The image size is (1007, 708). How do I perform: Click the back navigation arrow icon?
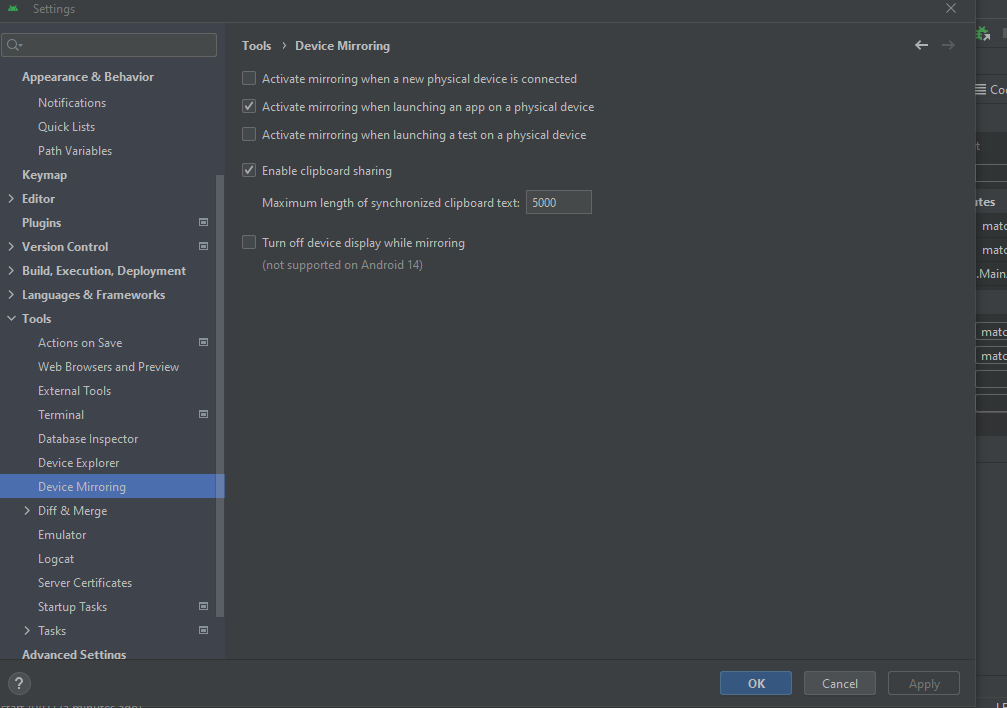pos(921,45)
